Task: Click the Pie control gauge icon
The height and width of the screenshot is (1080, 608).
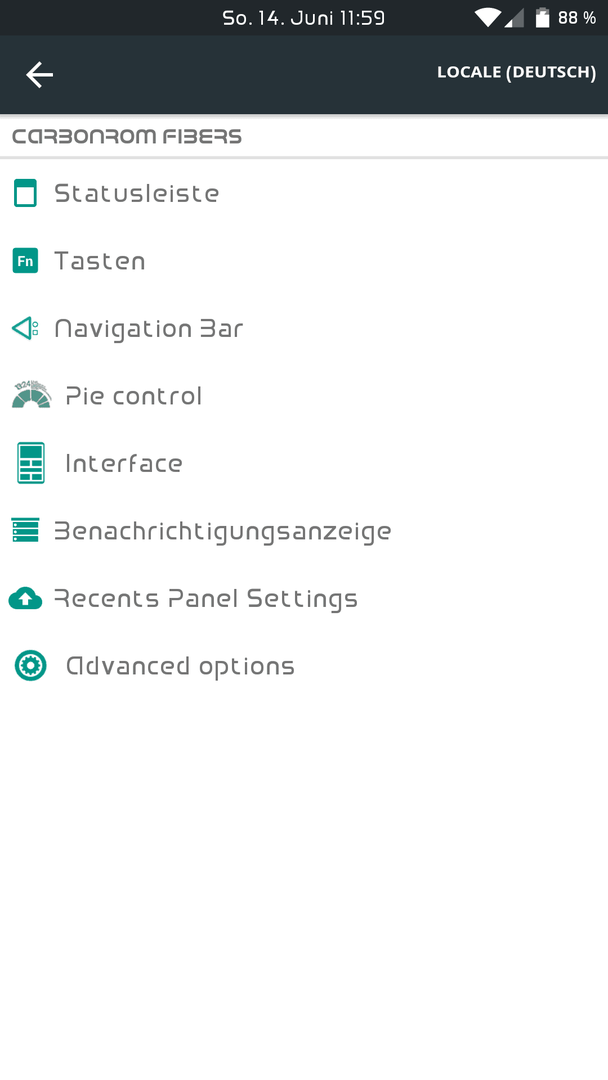Action: [x=31, y=395]
